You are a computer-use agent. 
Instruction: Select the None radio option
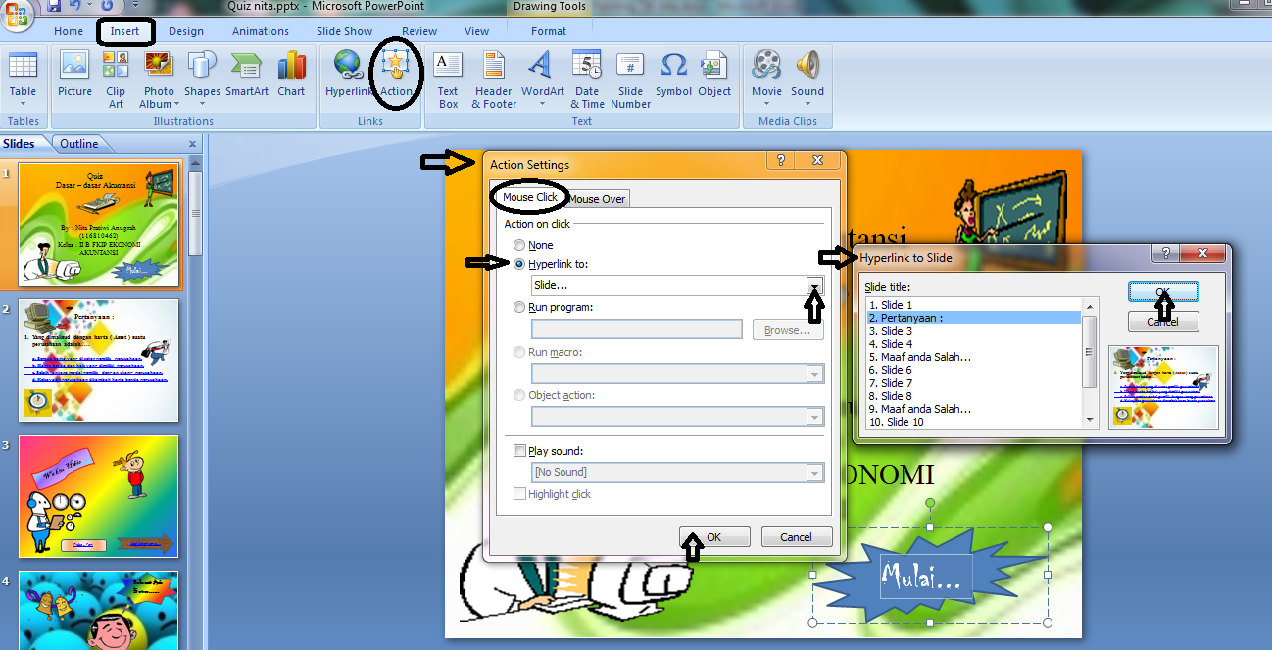tap(519, 245)
